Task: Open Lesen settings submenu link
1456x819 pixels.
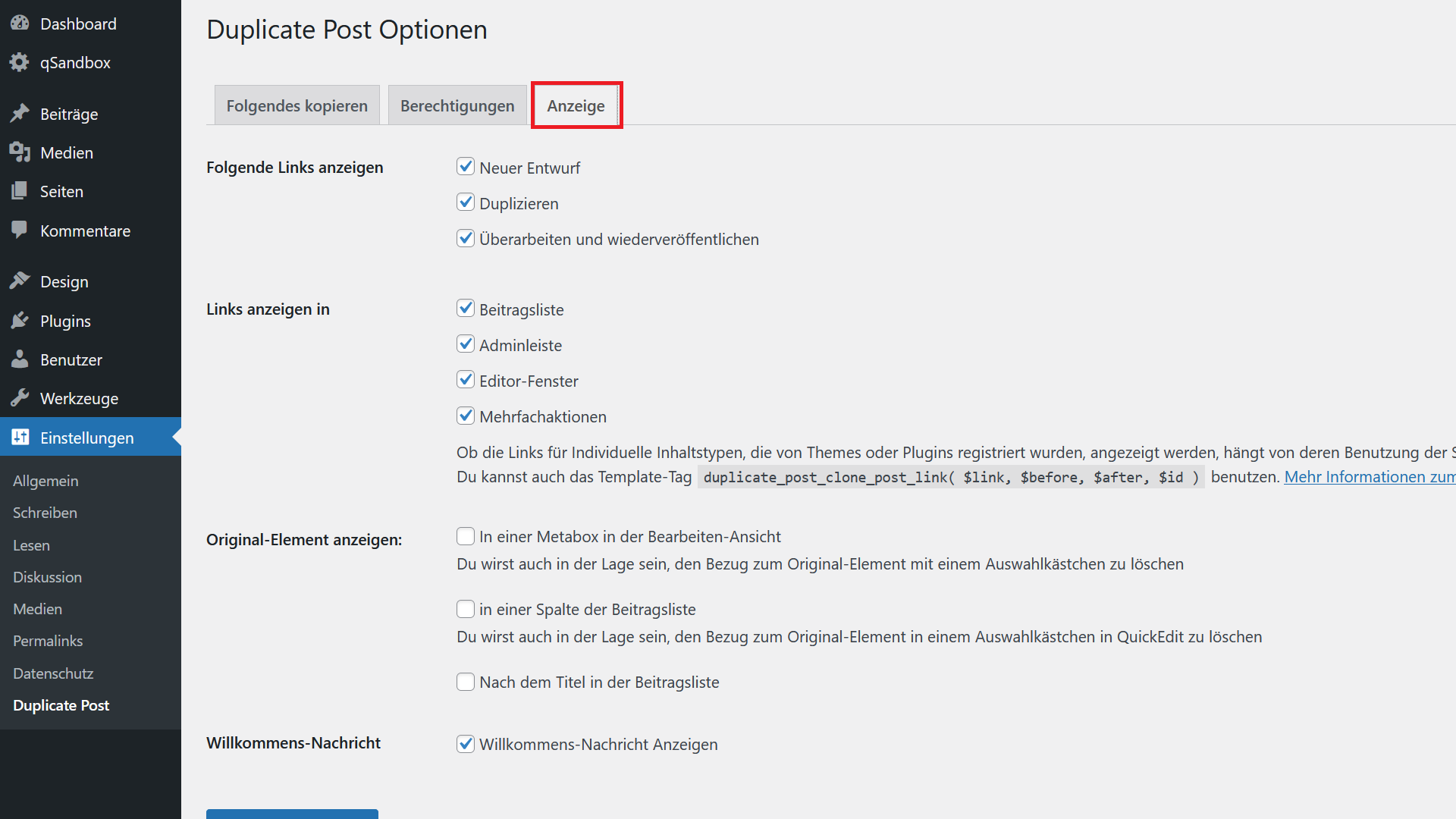Action: (31, 545)
